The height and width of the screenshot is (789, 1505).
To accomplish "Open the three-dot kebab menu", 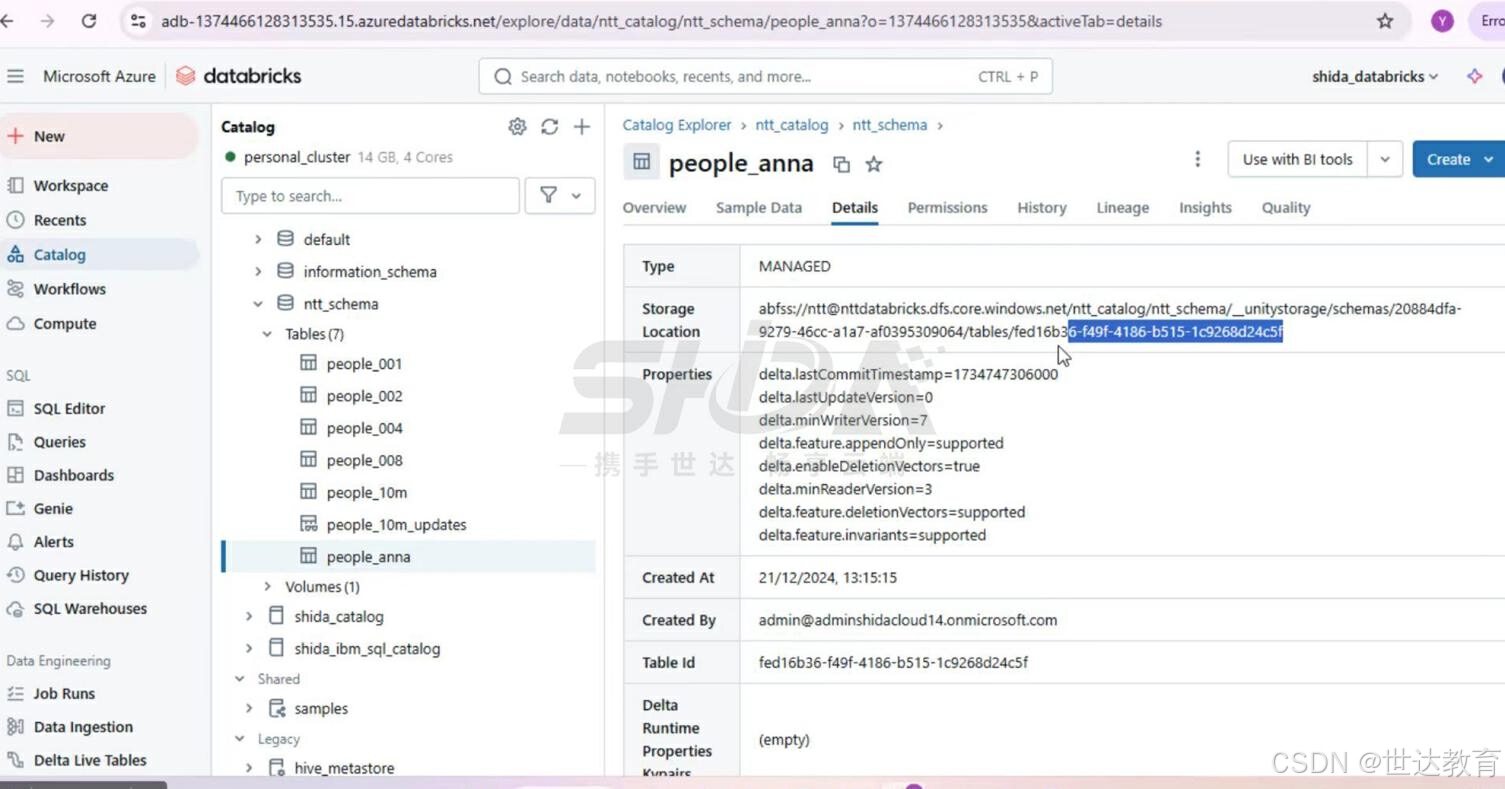I will coord(1197,159).
